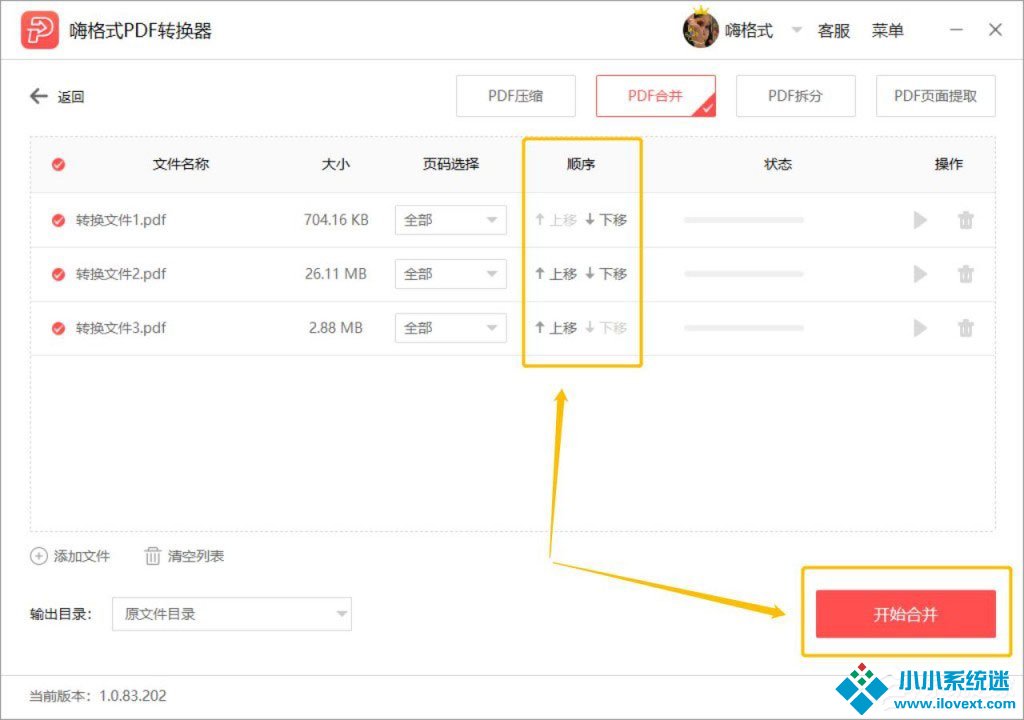Click the progress bar of 转换文件2.pdf
The width and height of the screenshot is (1024, 720).
pyautogui.click(x=743, y=274)
